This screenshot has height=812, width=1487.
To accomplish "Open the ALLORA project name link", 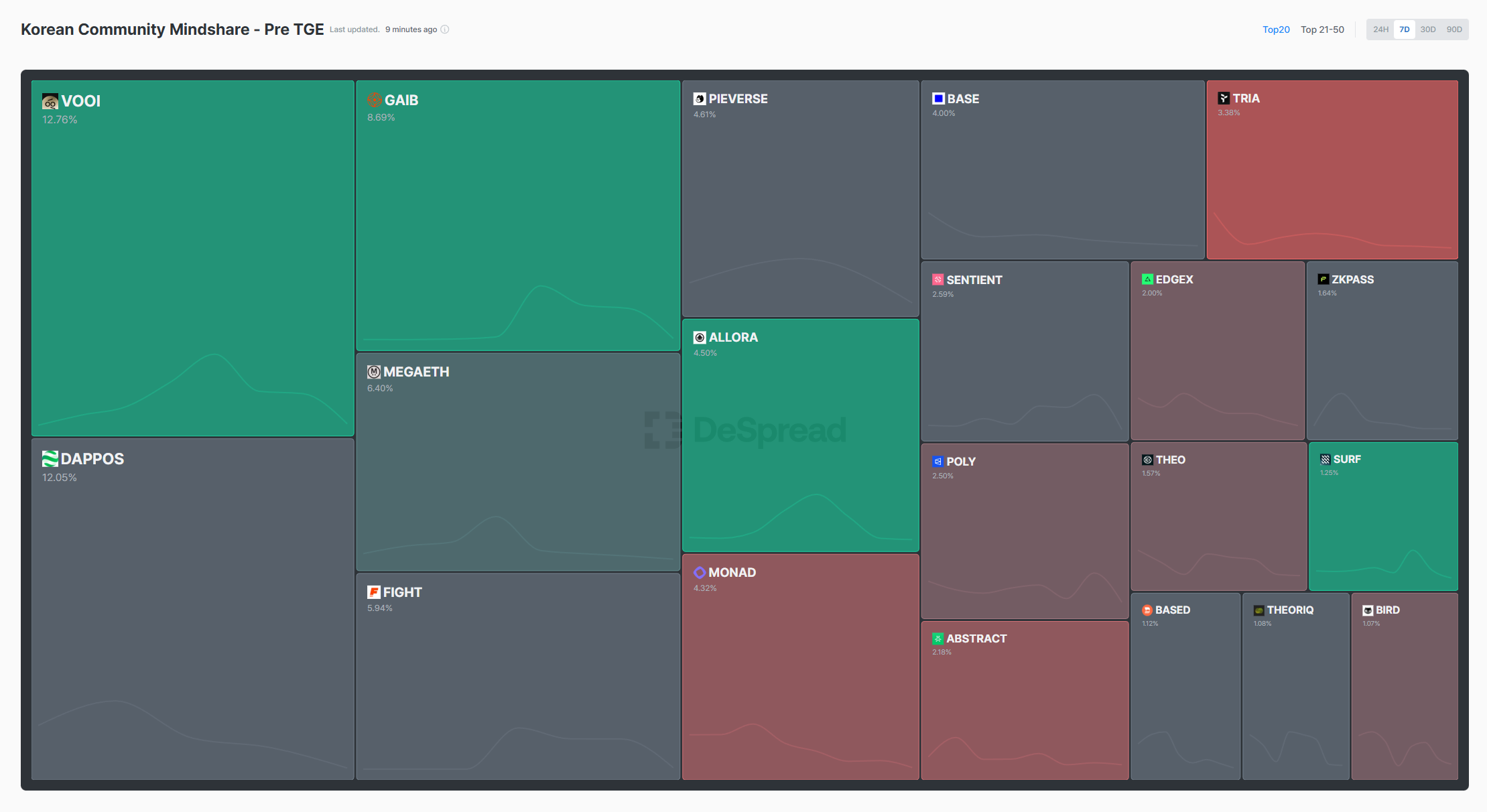I will point(733,338).
